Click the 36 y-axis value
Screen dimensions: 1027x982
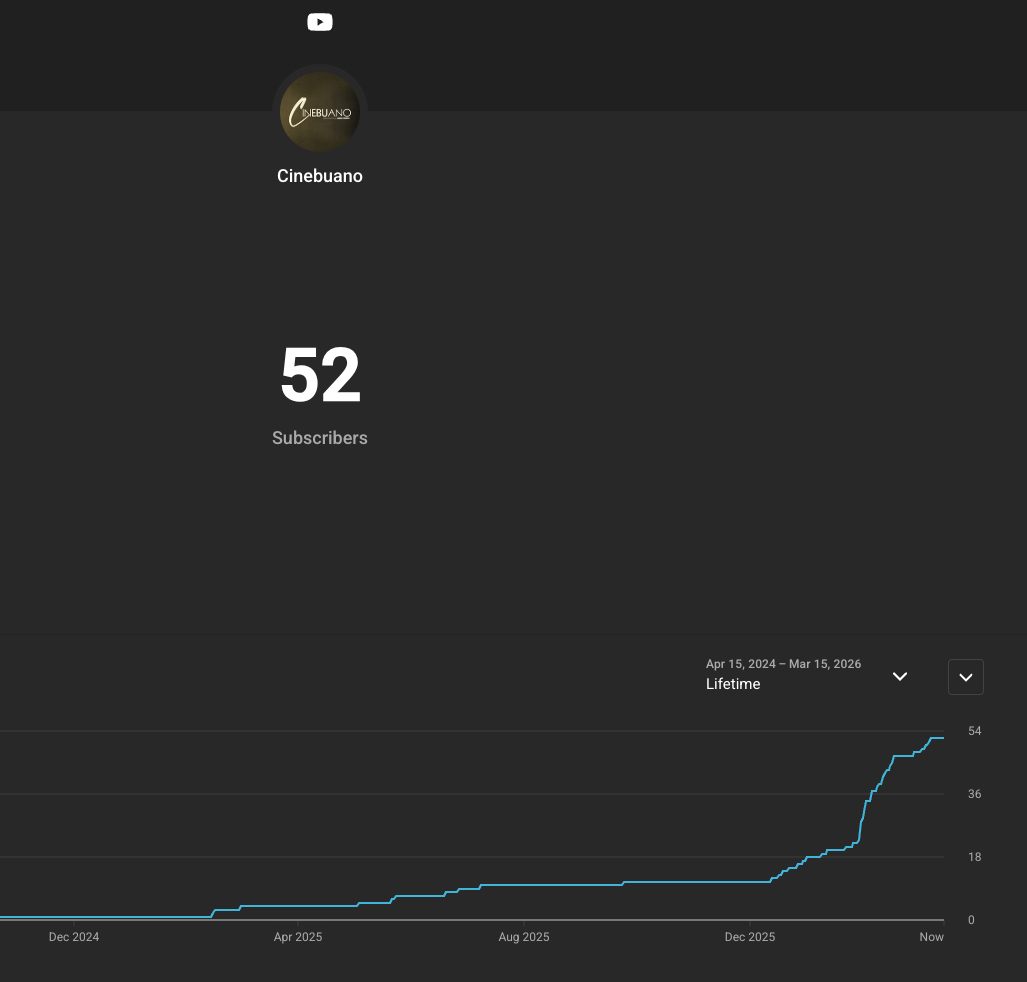pos(975,794)
